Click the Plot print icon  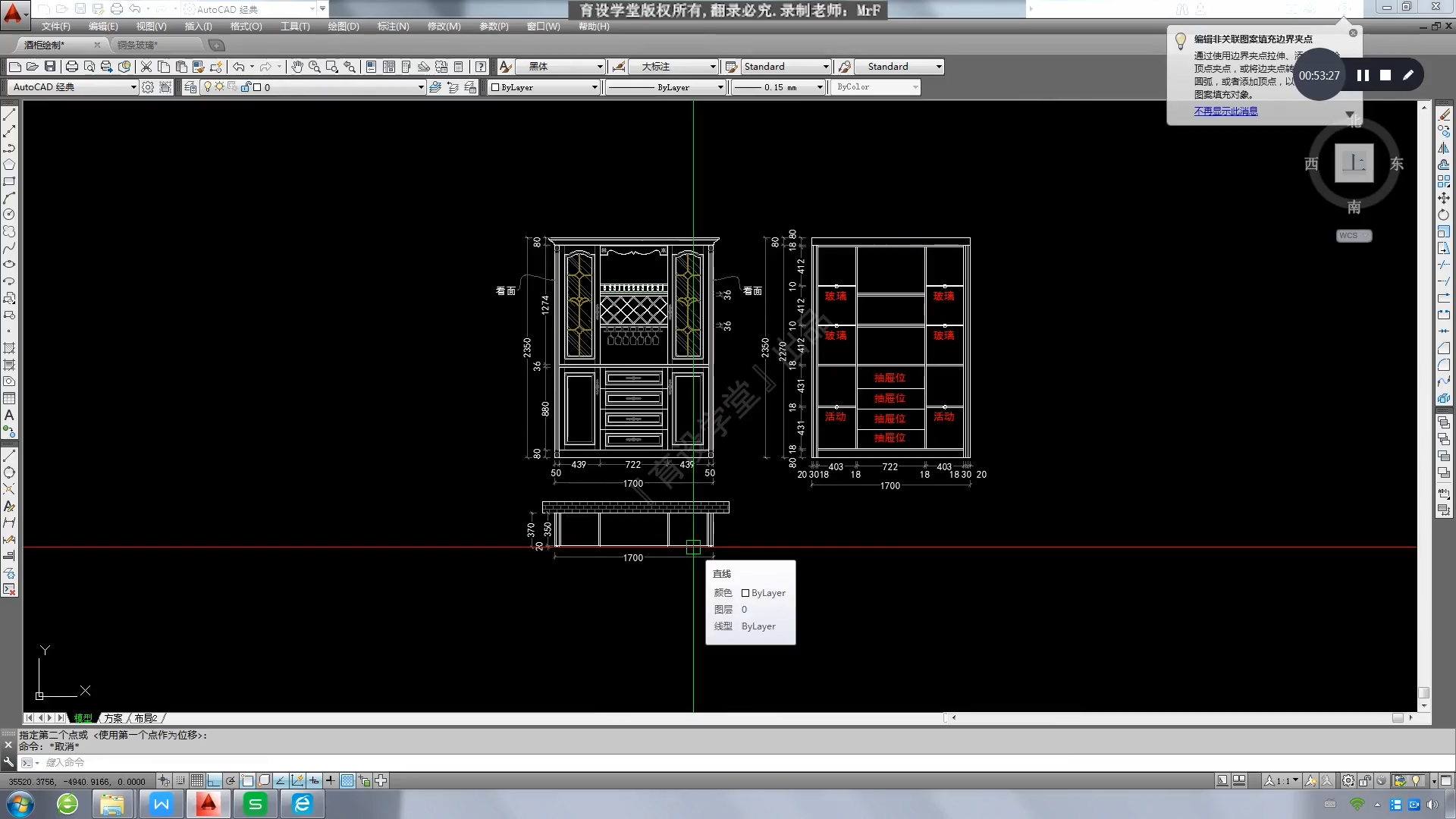tap(72, 67)
